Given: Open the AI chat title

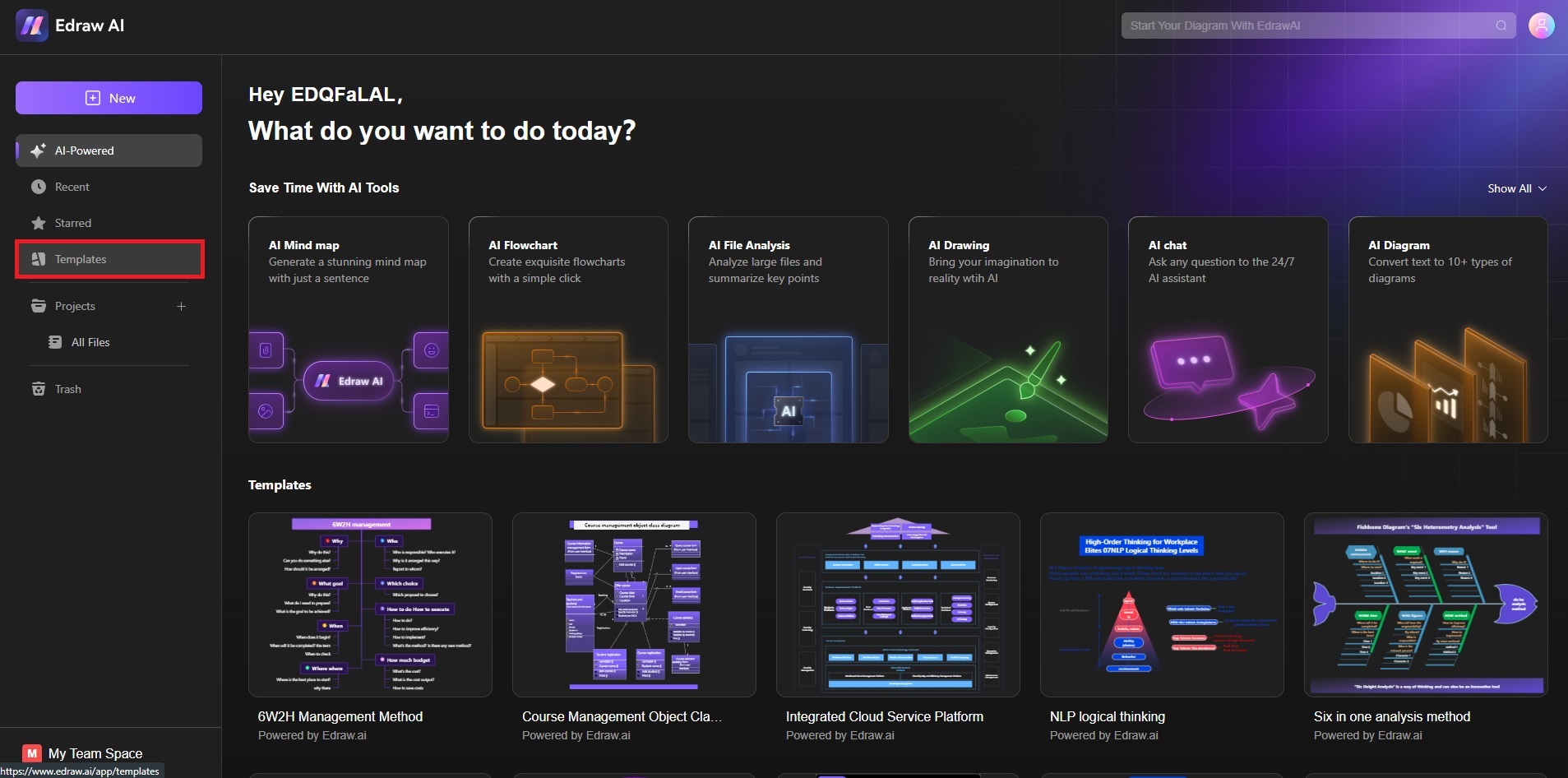Looking at the screenshot, I should pyautogui.click(x=1168, y=245).
